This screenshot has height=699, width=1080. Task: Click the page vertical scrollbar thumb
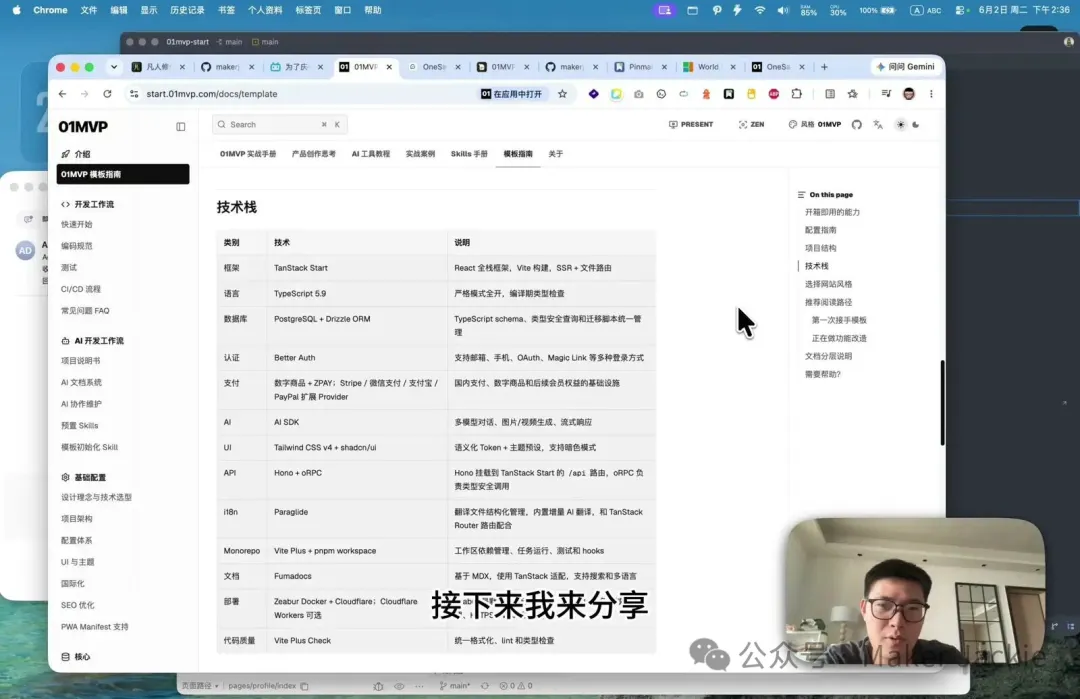(942, 403)
